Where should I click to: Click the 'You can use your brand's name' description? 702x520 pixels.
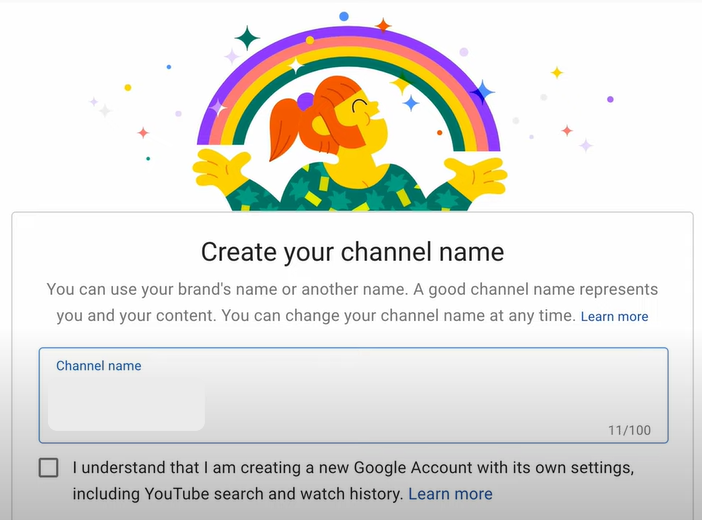click(x=352, y=302)
